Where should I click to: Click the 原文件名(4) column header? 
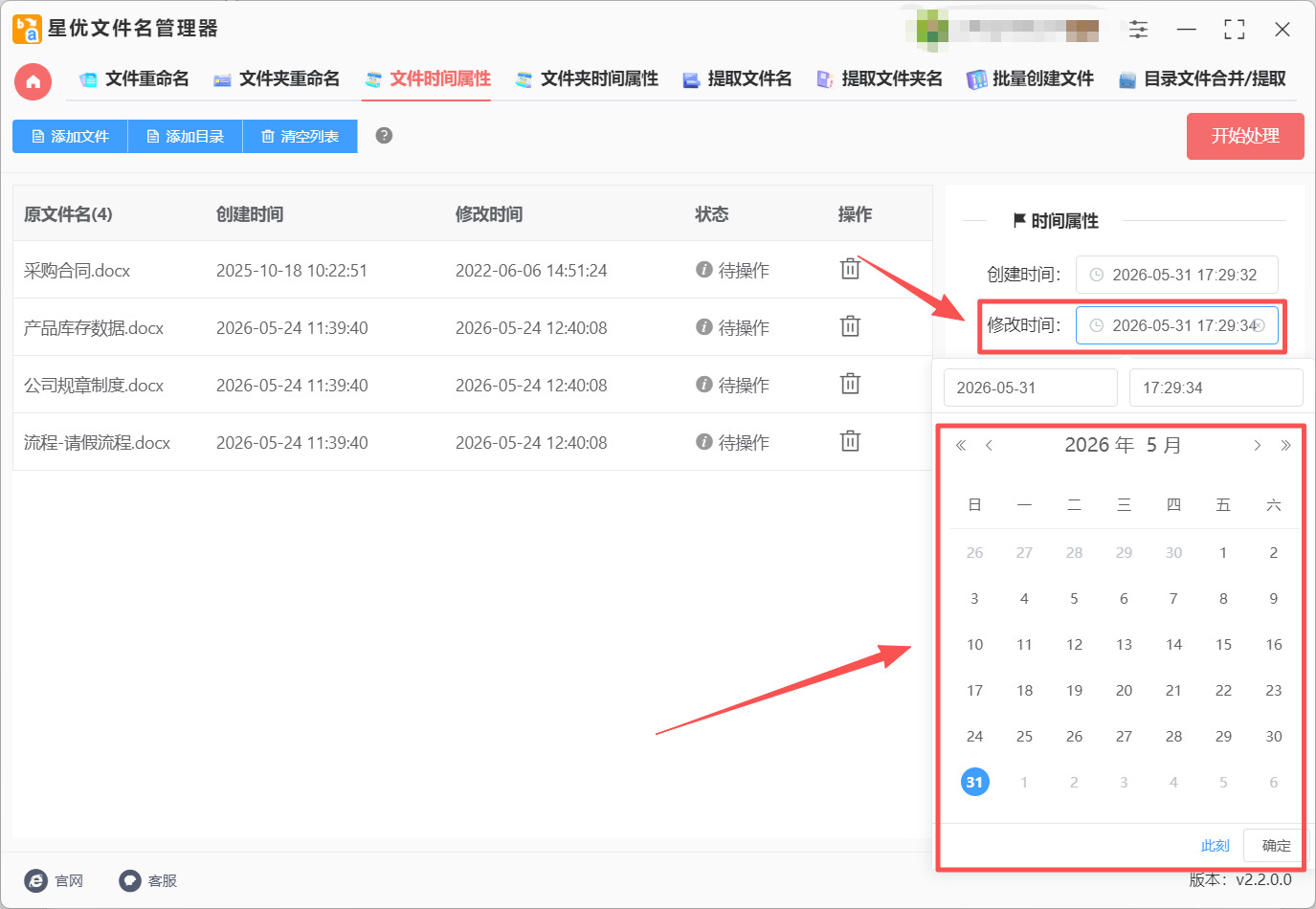[68, 214]
